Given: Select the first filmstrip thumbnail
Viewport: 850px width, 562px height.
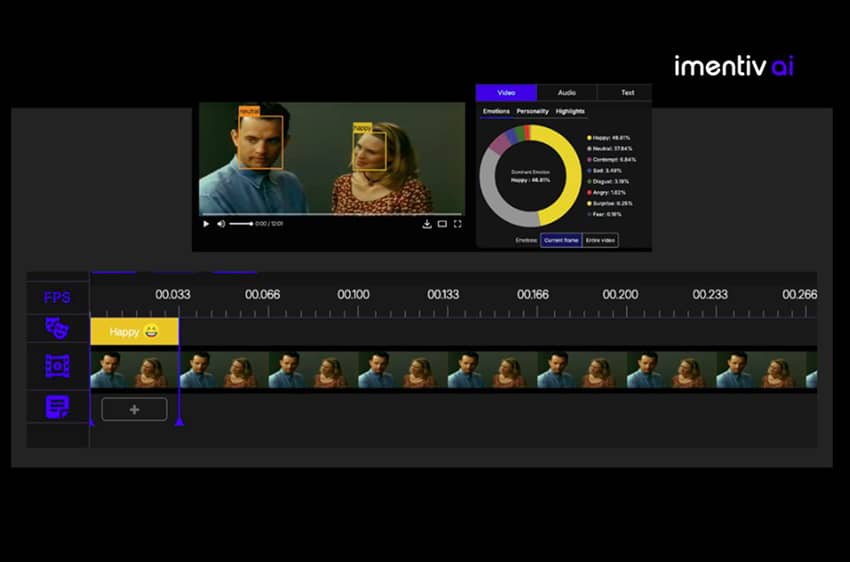Looking at the screenshot, I should click(134, 370).
